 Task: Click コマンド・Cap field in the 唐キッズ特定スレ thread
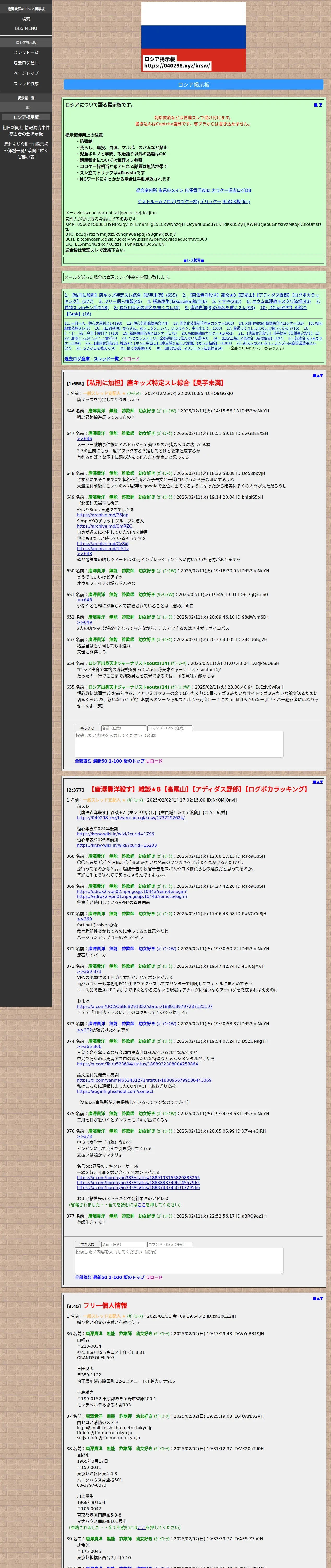coord(170,728)
